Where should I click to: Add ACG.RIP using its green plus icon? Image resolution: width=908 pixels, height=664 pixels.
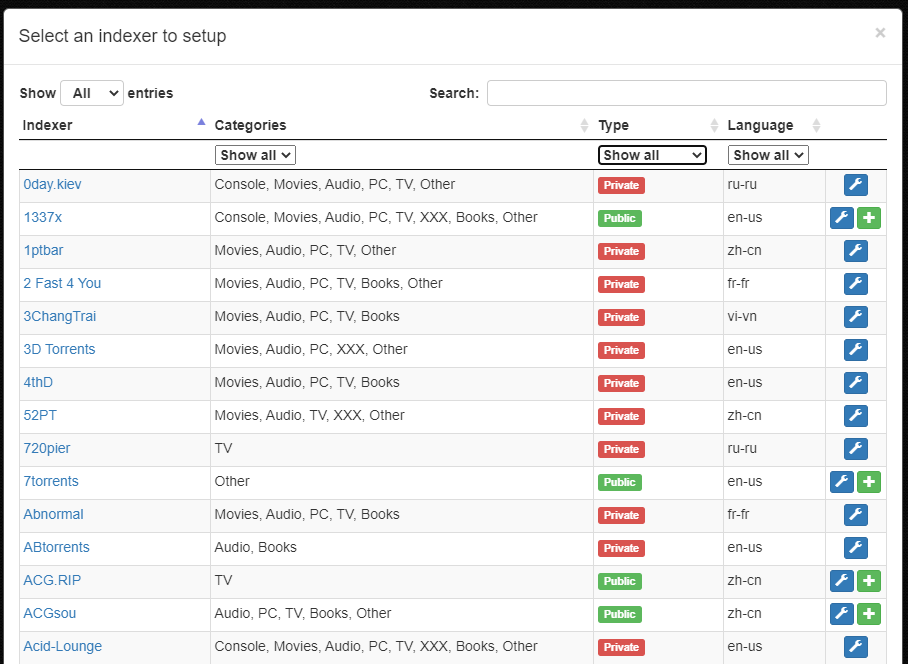coord(868,580)
